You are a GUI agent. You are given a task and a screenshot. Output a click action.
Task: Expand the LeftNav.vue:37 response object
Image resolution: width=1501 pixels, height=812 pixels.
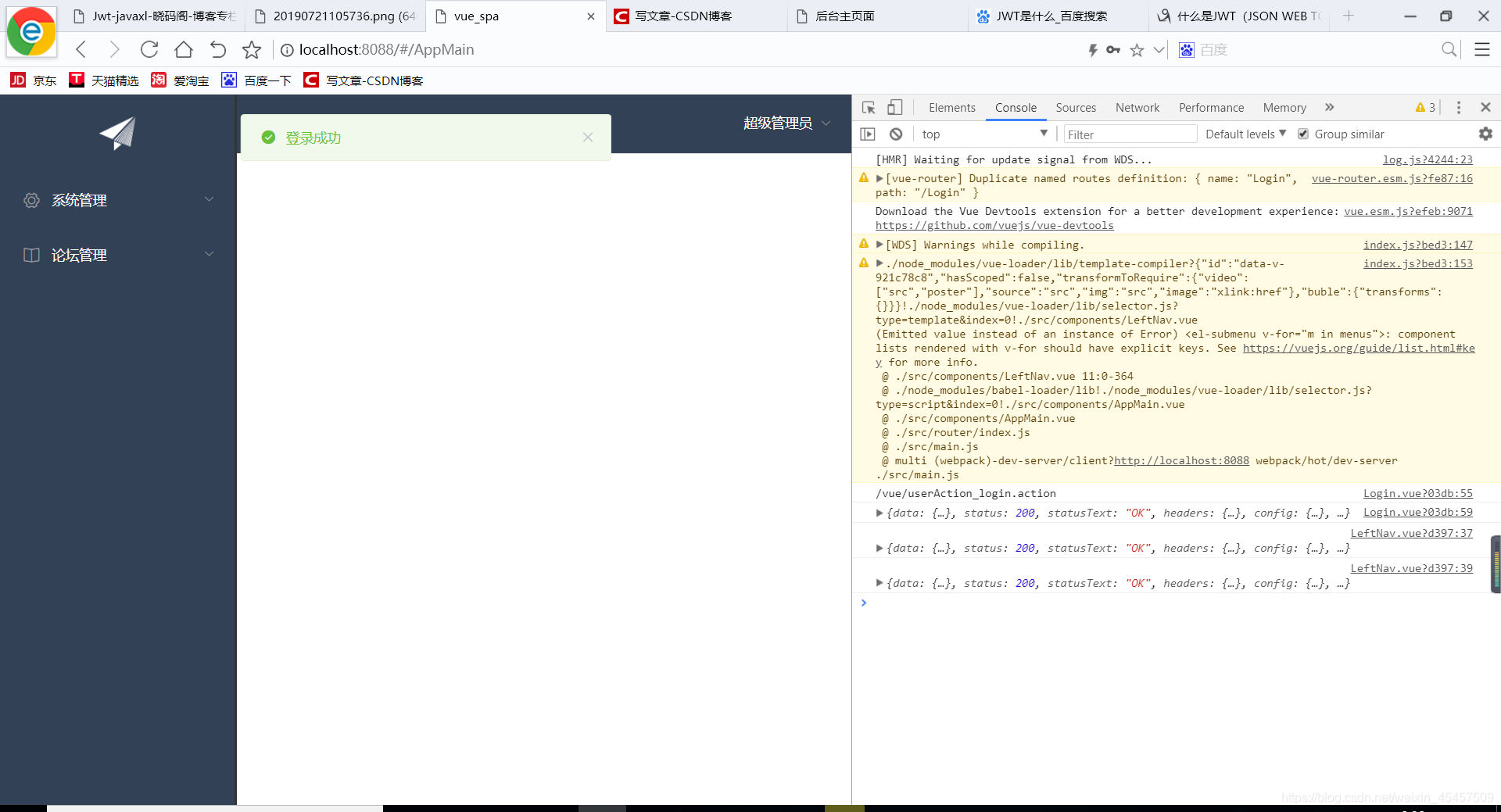point(879,549)
